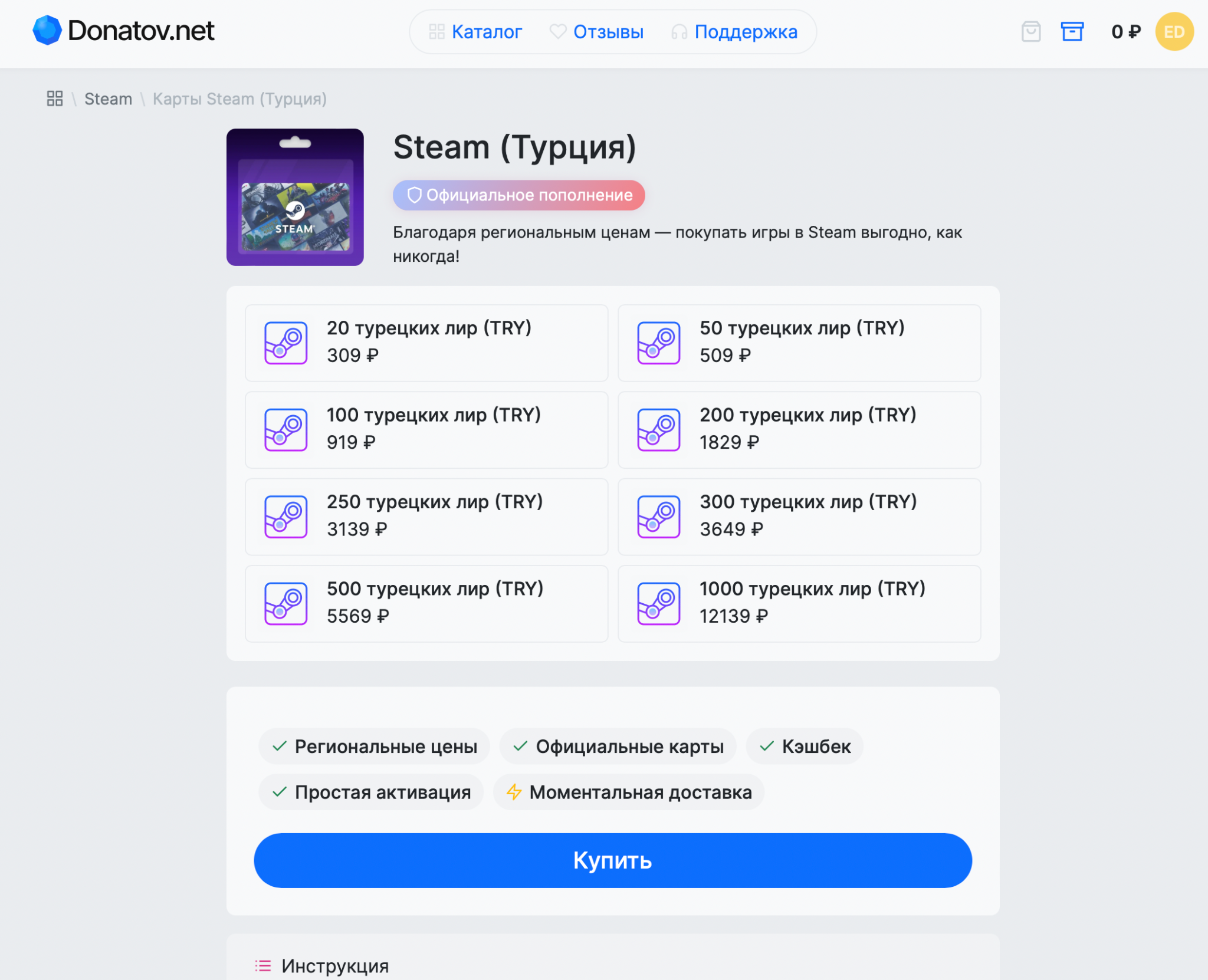Open the blue archive box icon
The width and height of the screenshot is (1208, 980).
click(1072, 31)
